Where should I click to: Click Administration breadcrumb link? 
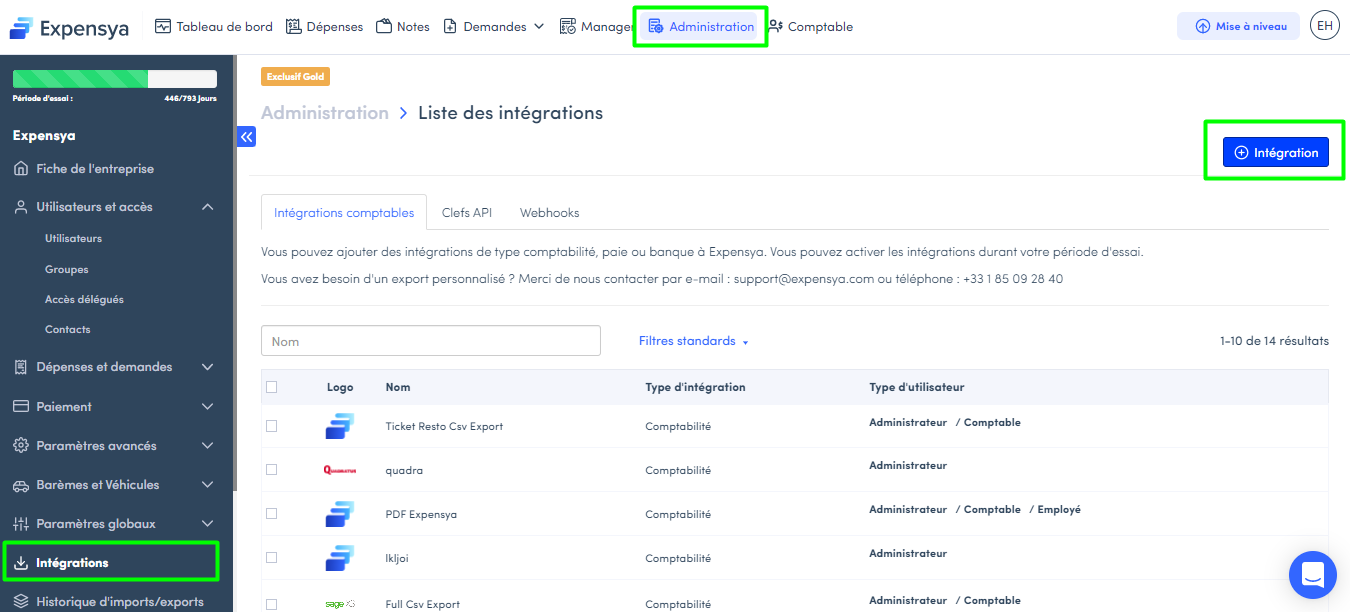(324, 113)
